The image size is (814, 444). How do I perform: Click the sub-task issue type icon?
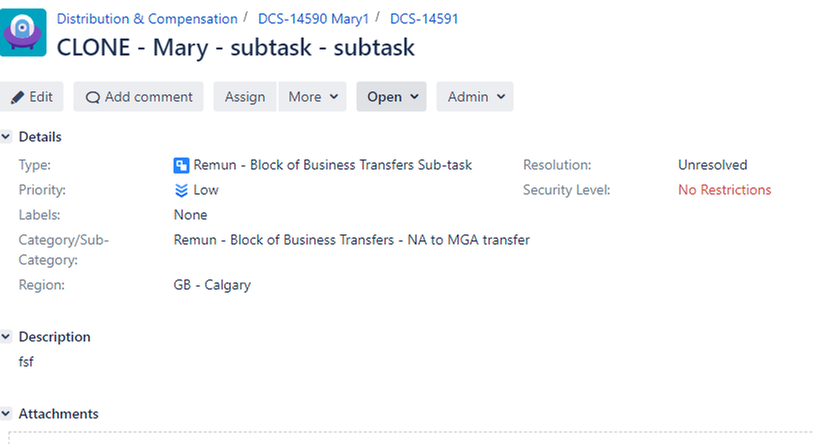click(x=181, y=165)
